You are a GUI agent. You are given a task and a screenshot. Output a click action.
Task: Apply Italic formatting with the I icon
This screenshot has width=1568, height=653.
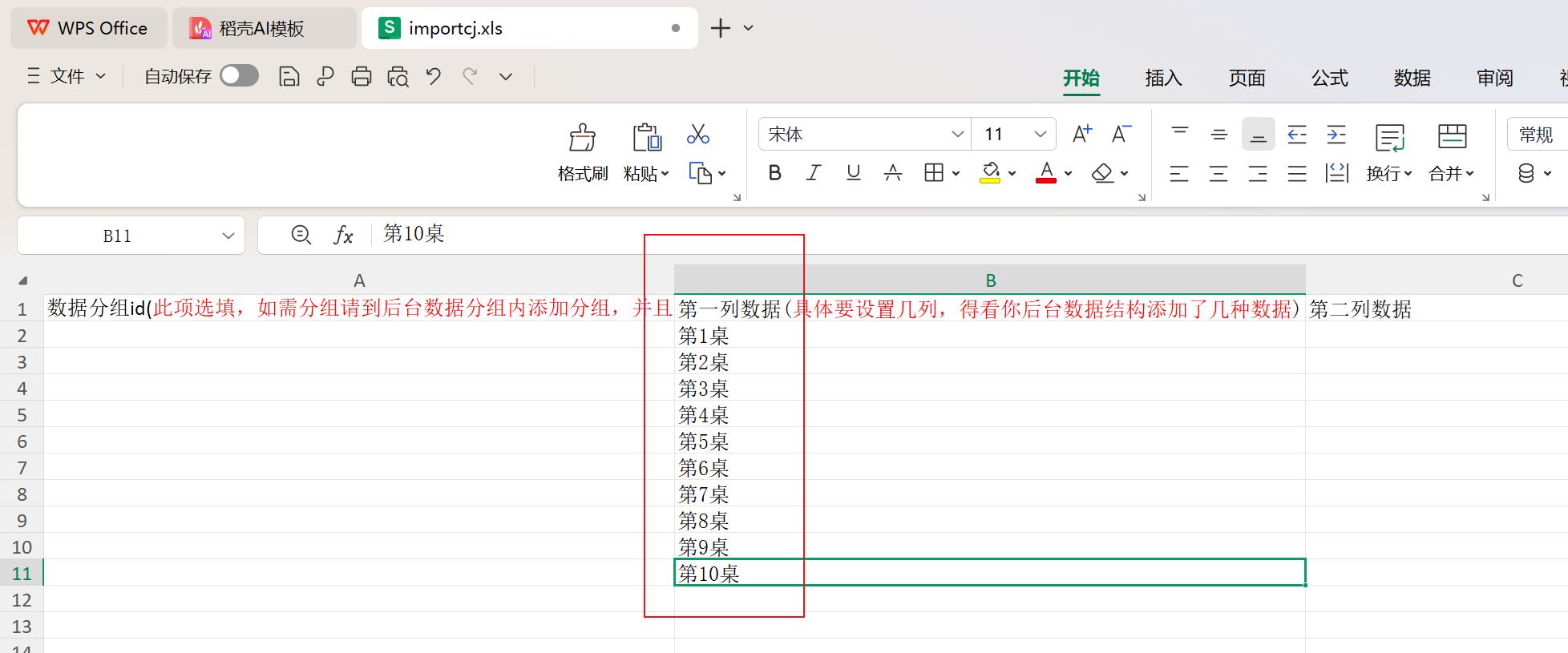click(814, 173)
